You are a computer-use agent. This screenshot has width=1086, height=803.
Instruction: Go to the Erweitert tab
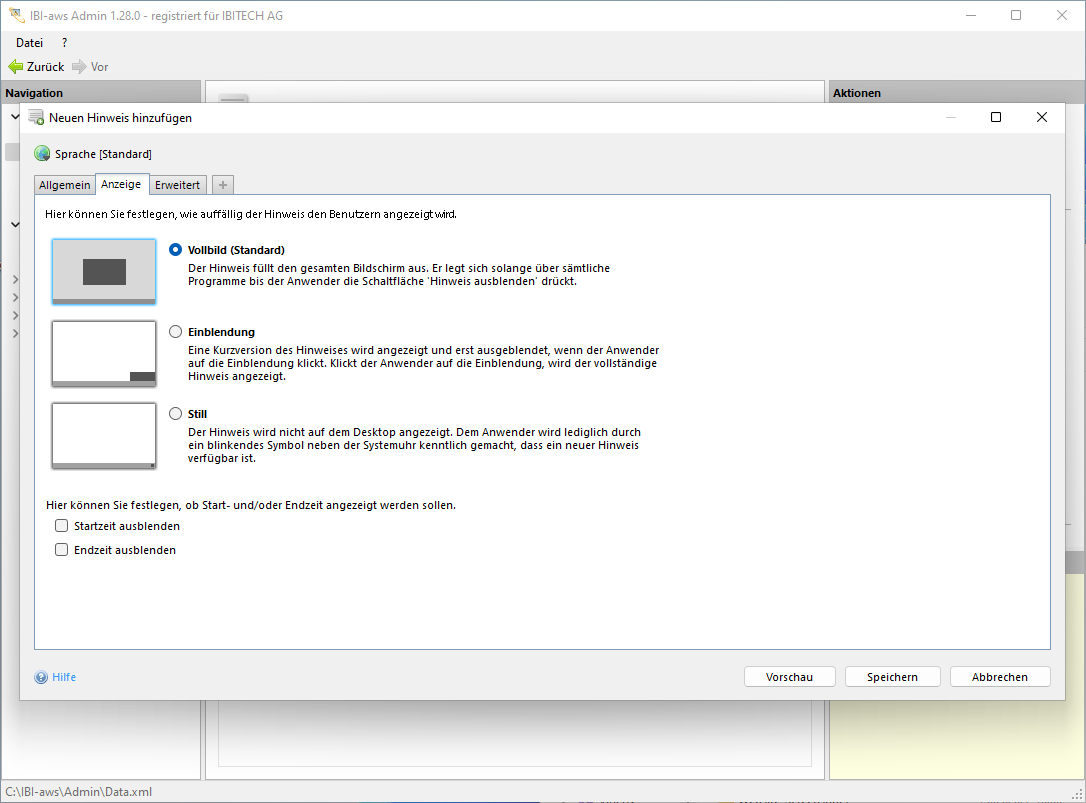pyautogui.click(x=177, y=185)
